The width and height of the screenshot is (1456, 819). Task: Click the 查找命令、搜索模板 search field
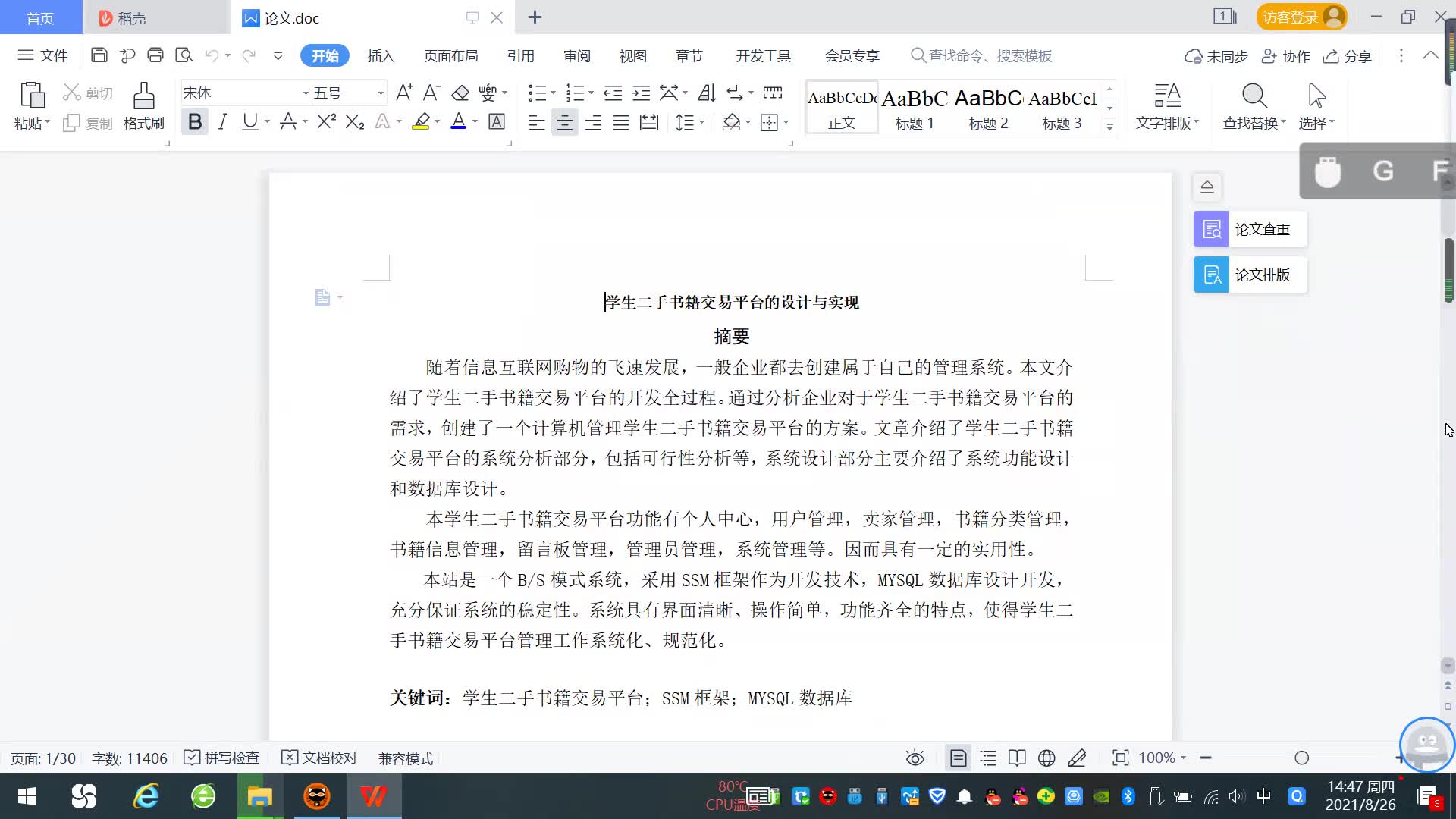pos(990,56)
